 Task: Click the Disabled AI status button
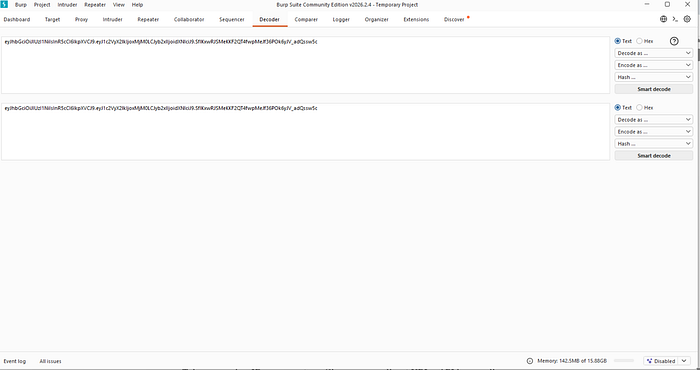[x=661, y=361]
